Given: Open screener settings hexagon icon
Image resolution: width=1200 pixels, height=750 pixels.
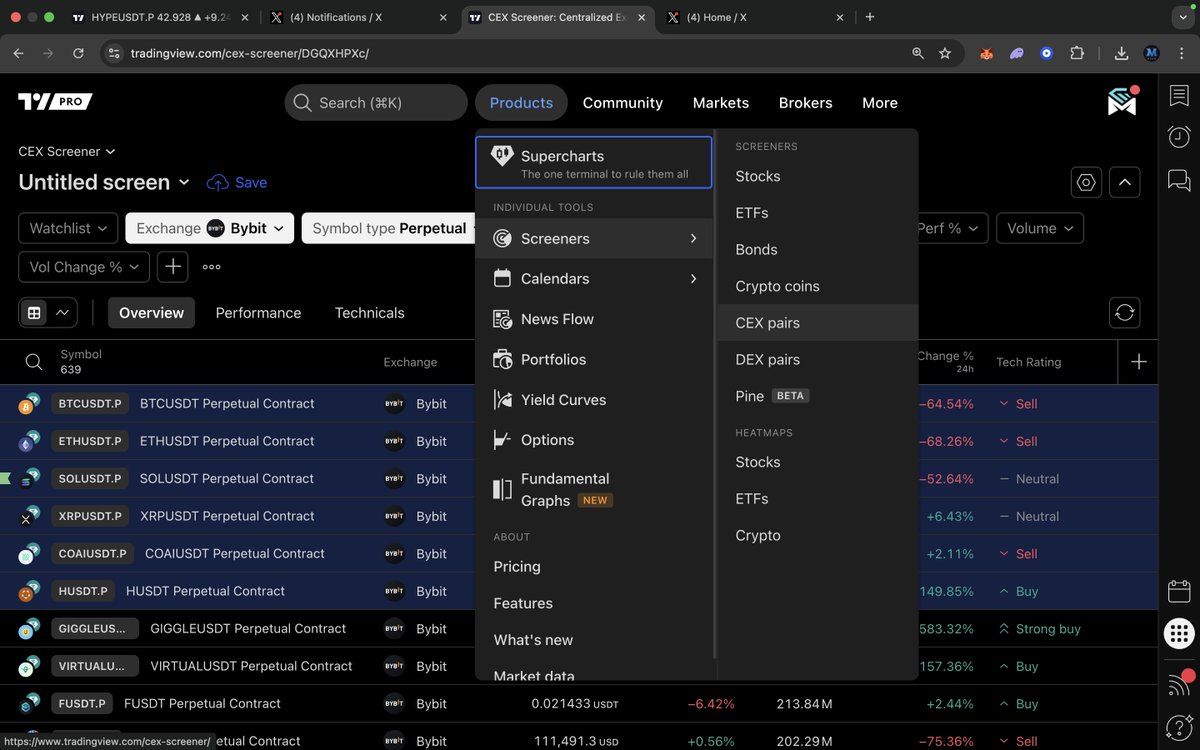Looking at the screenshot, I should [1086, 182].
